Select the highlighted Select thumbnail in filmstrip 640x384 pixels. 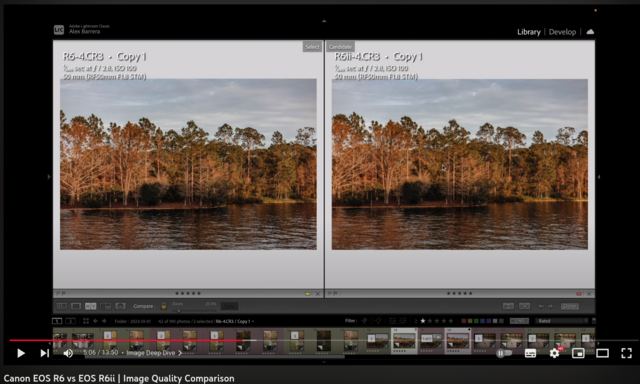click(x=404, y=341)
